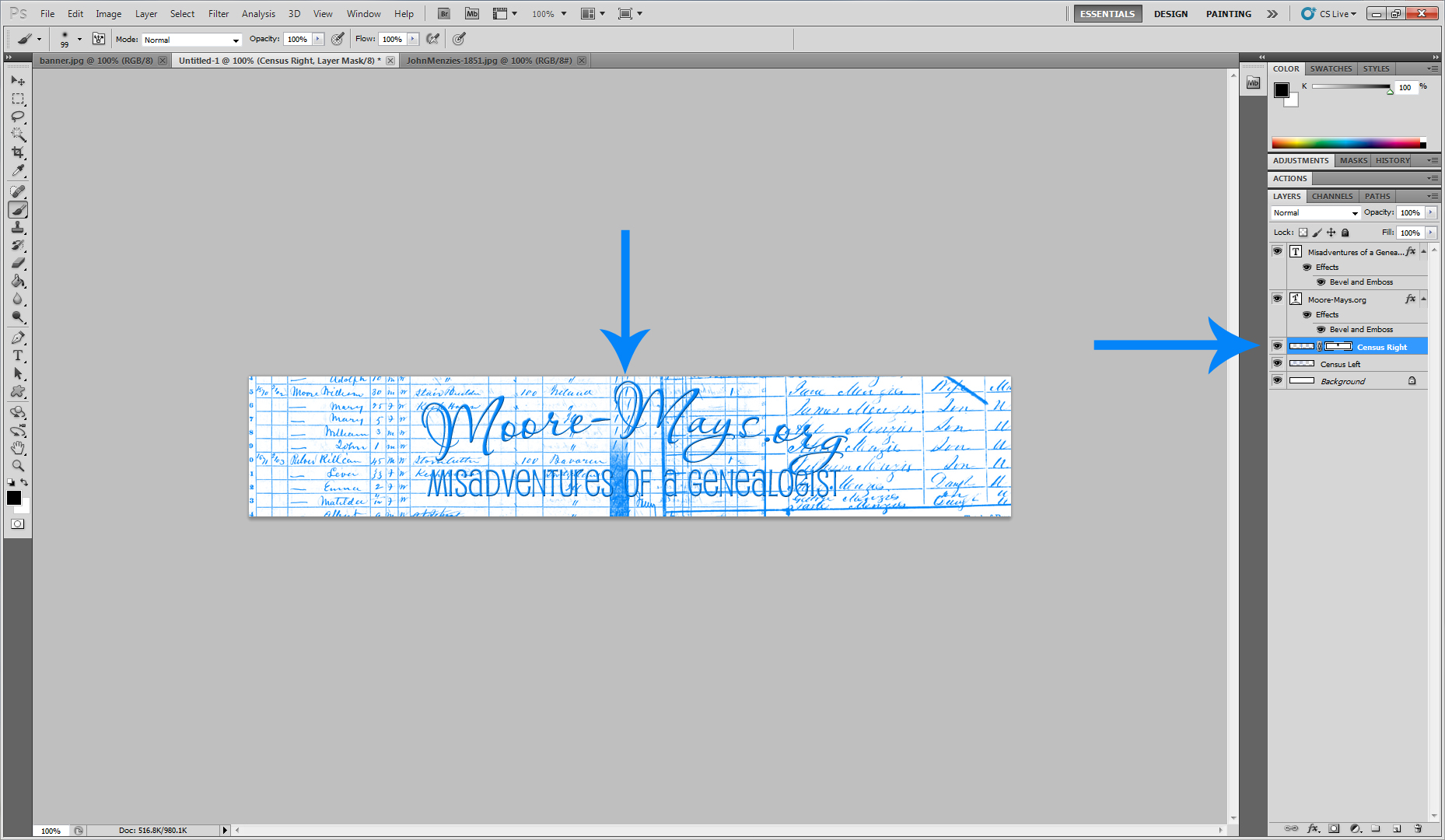Open the banner.jpg document tab

click(96, 61)
